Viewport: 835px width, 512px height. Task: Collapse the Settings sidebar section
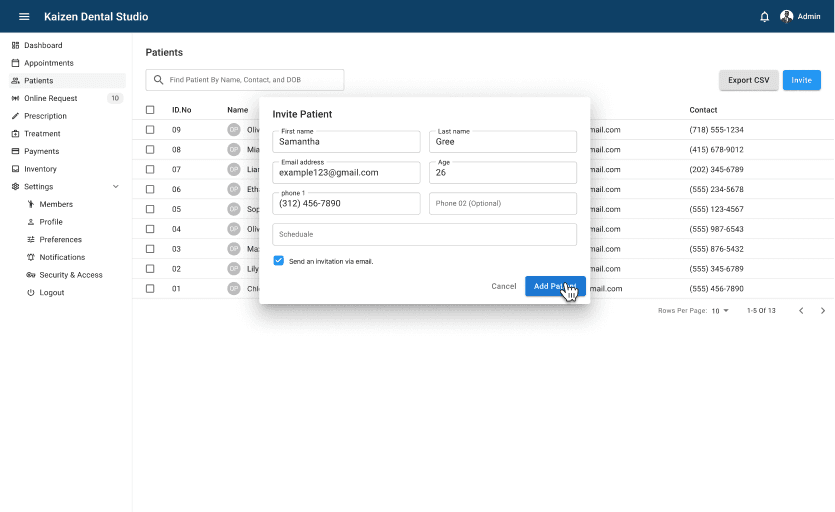coord(116,187)
